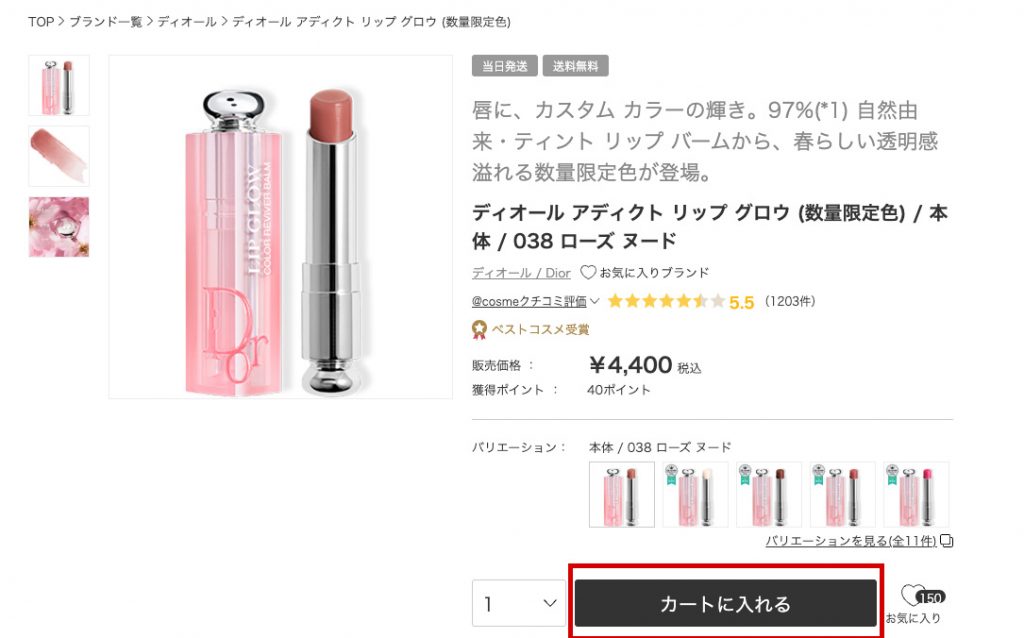
Task: Go to ブランド一覧 breadcrumb item
Action: [x=105, y=21]
